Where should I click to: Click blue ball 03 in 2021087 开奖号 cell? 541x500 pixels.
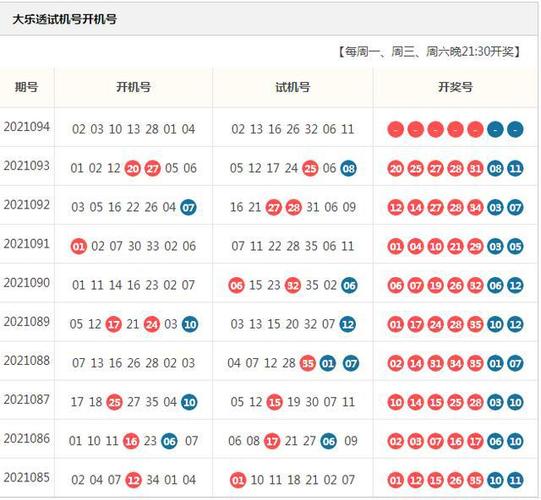pos(495,402)
